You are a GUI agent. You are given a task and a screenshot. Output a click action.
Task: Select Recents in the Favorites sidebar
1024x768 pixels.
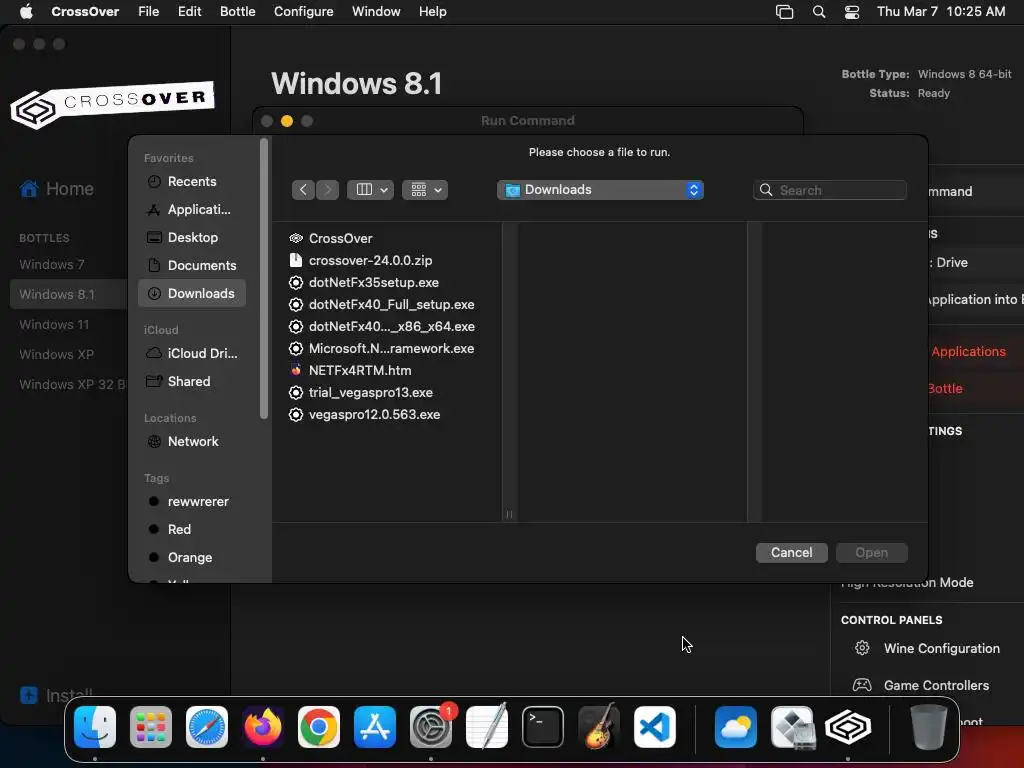pos(192,182)
